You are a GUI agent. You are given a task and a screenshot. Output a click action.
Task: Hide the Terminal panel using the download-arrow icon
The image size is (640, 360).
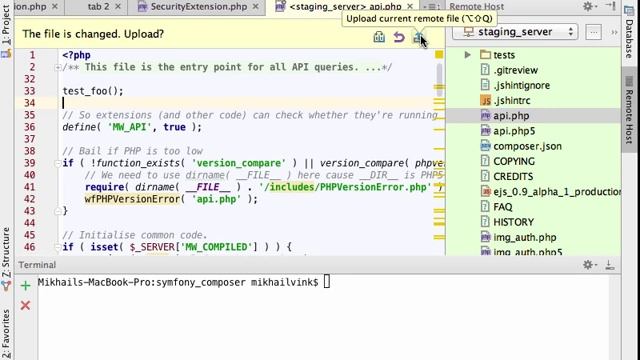tap(610, 265)
